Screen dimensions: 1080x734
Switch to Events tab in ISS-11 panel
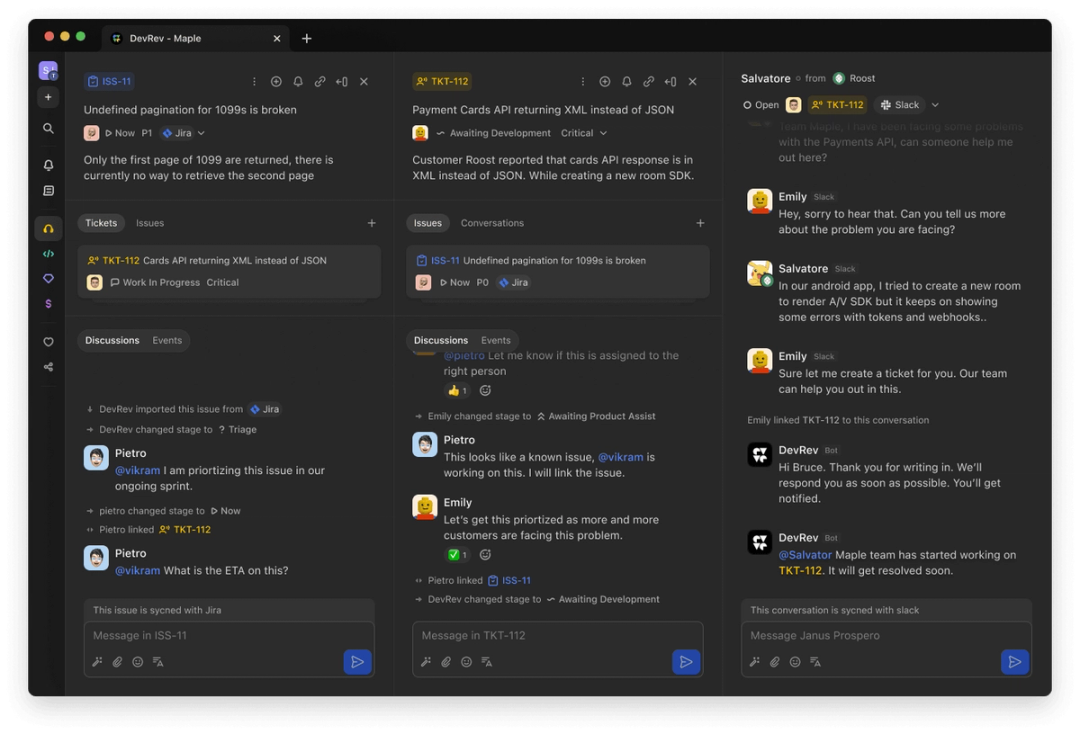167,340
